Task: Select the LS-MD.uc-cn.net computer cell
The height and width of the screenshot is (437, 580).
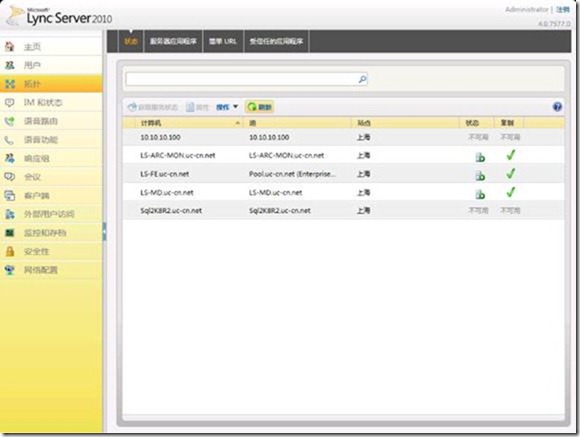Action: click(x=166, y=192)
